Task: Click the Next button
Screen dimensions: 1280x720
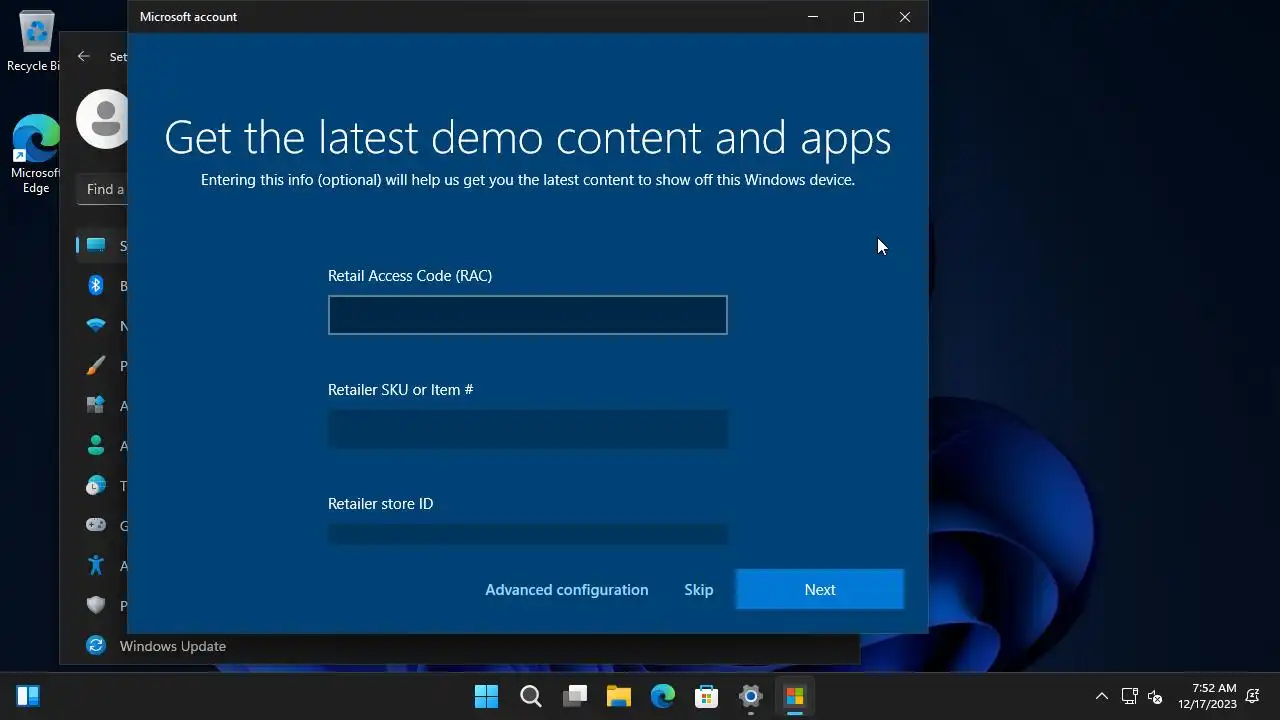Action: point(820,590)
